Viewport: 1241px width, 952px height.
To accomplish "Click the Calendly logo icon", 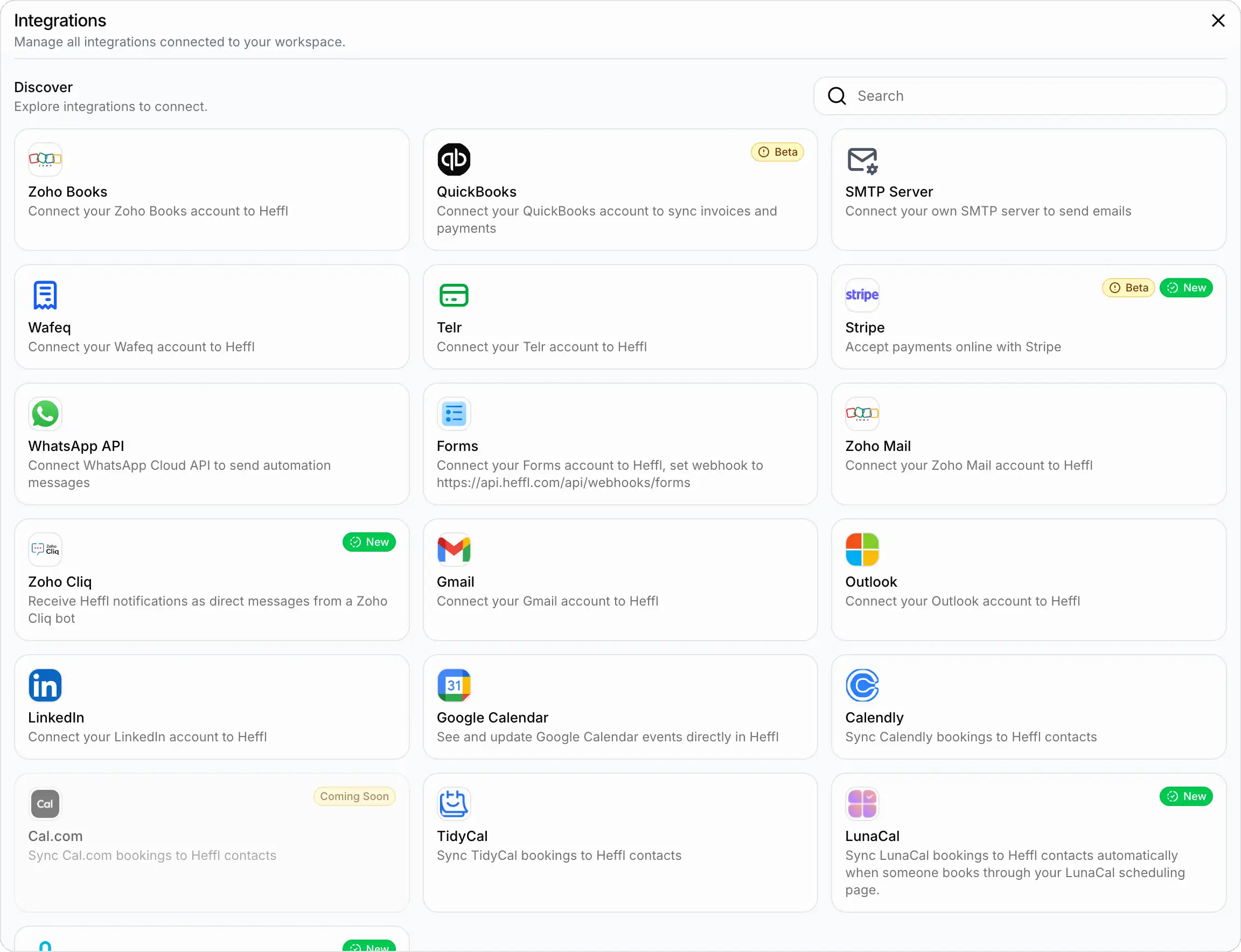I will (862, 685).
